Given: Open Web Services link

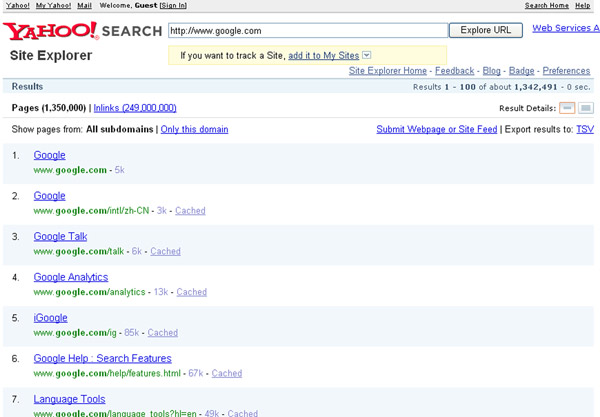Looking at the screenshot, I should [566, 28].
